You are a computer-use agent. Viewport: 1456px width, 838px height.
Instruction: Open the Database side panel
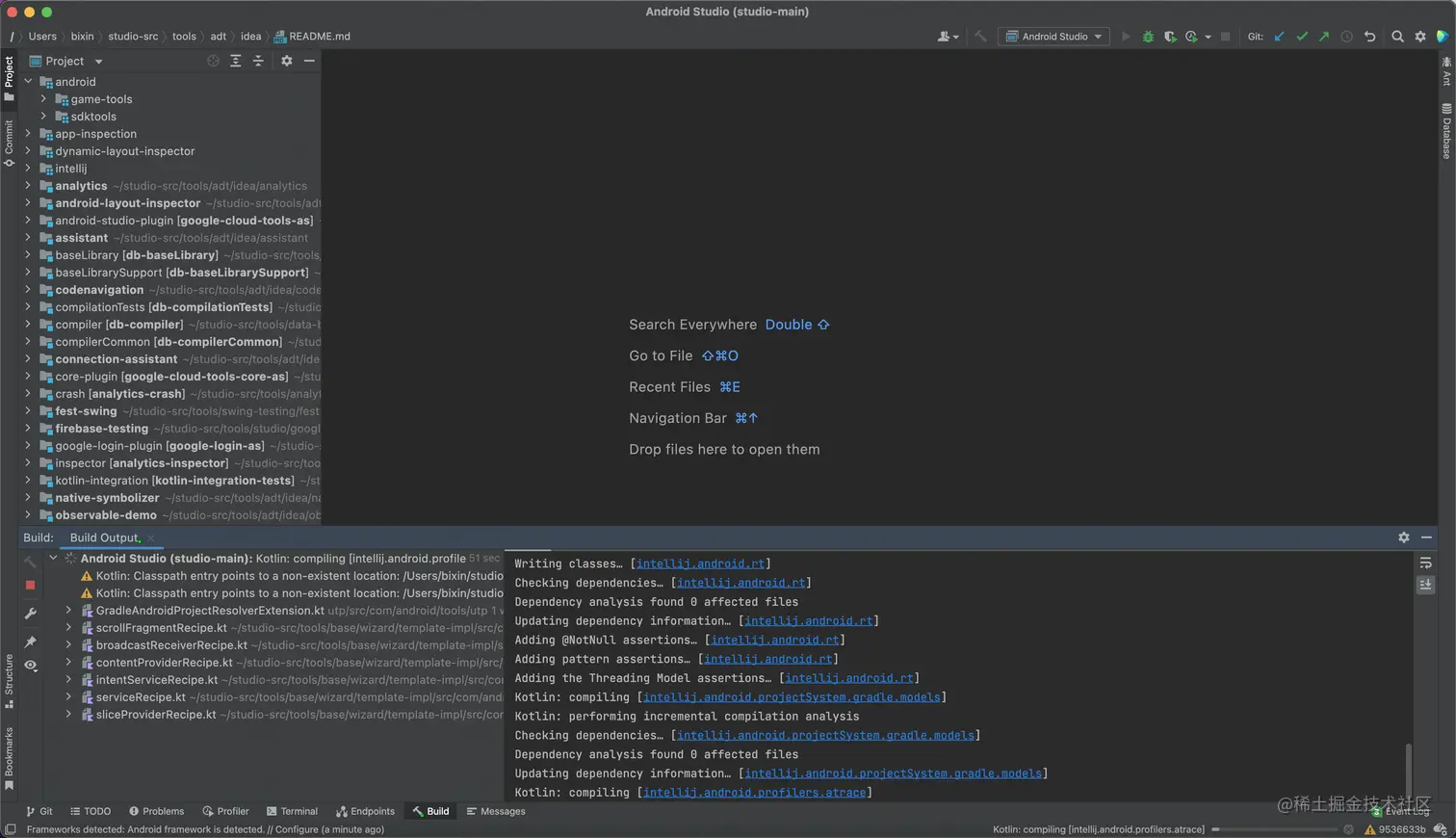coord(1446,131)
